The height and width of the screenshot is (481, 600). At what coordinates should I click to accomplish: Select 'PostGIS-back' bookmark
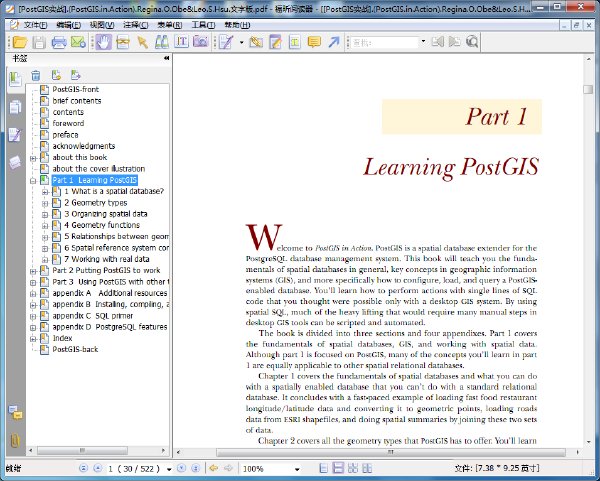[75, 349]
